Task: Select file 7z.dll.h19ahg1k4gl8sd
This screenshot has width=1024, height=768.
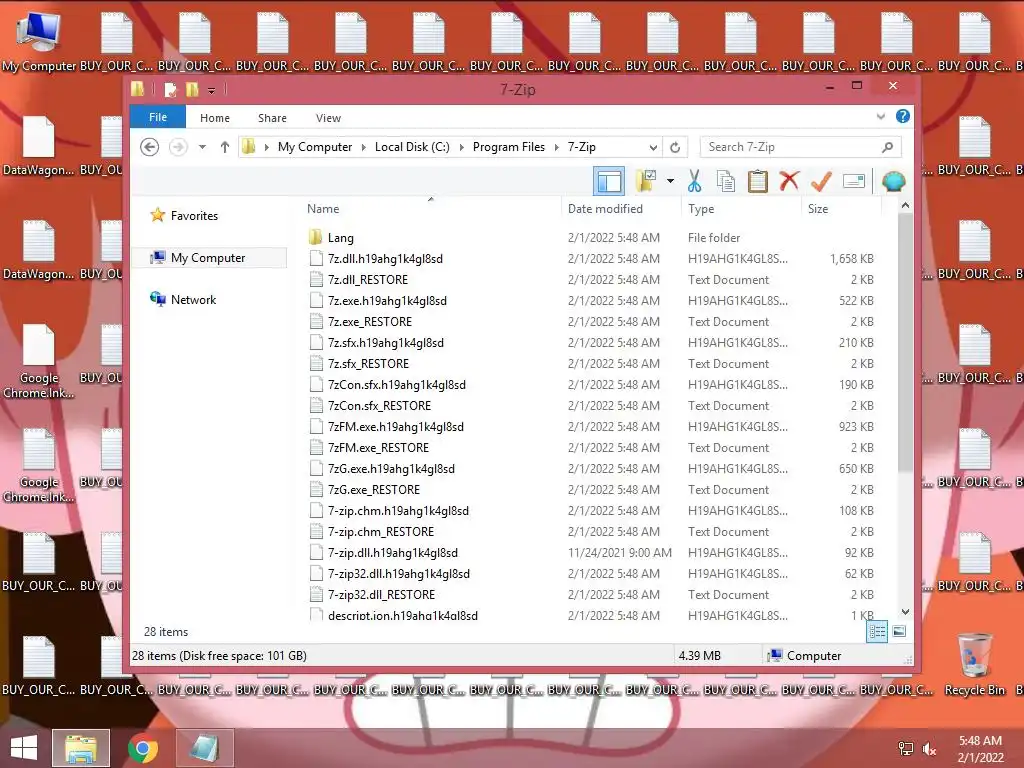Action: [385, 259]
